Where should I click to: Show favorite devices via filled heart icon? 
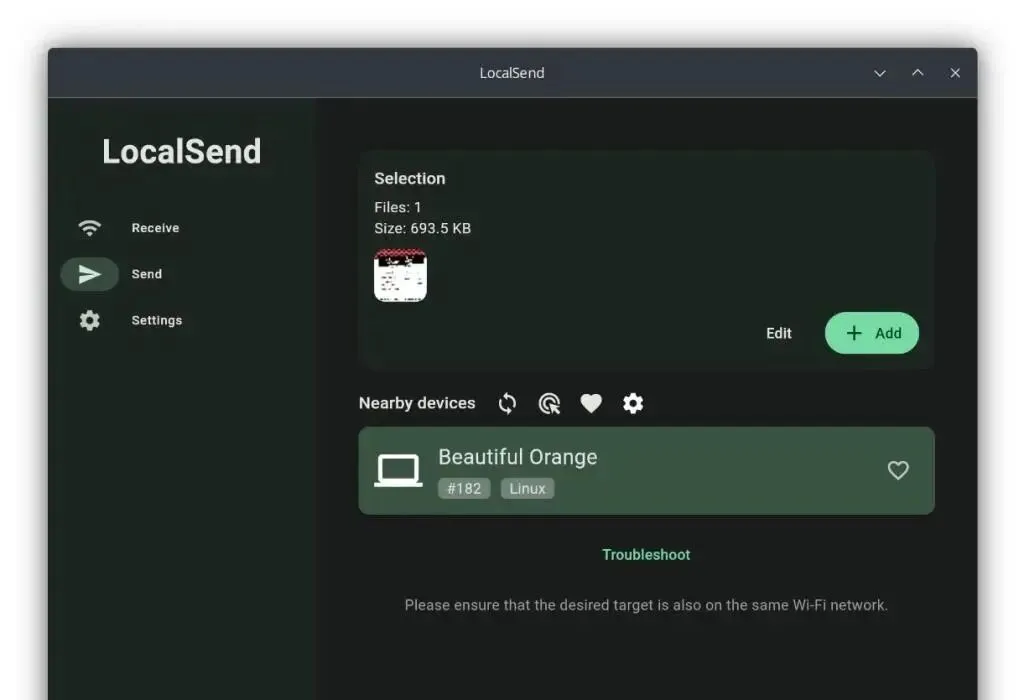click(591, 404)
